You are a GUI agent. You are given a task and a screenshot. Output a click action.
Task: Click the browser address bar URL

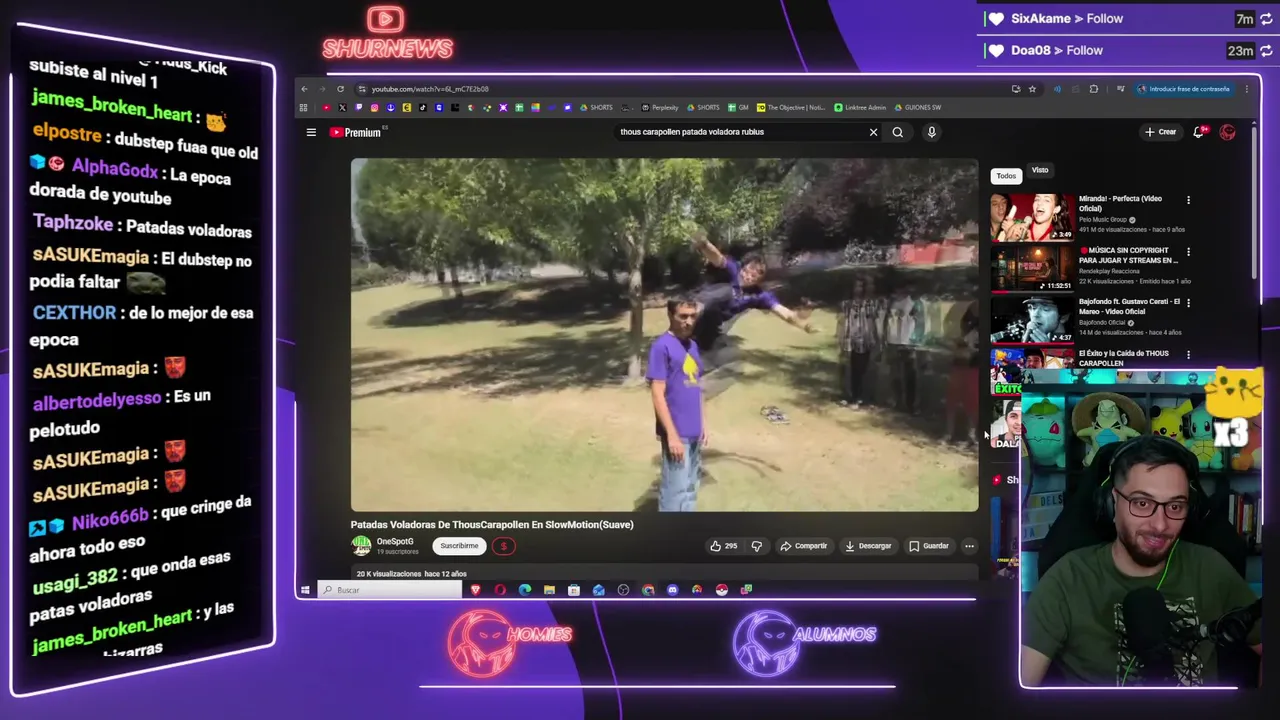[x=430, y=89]
